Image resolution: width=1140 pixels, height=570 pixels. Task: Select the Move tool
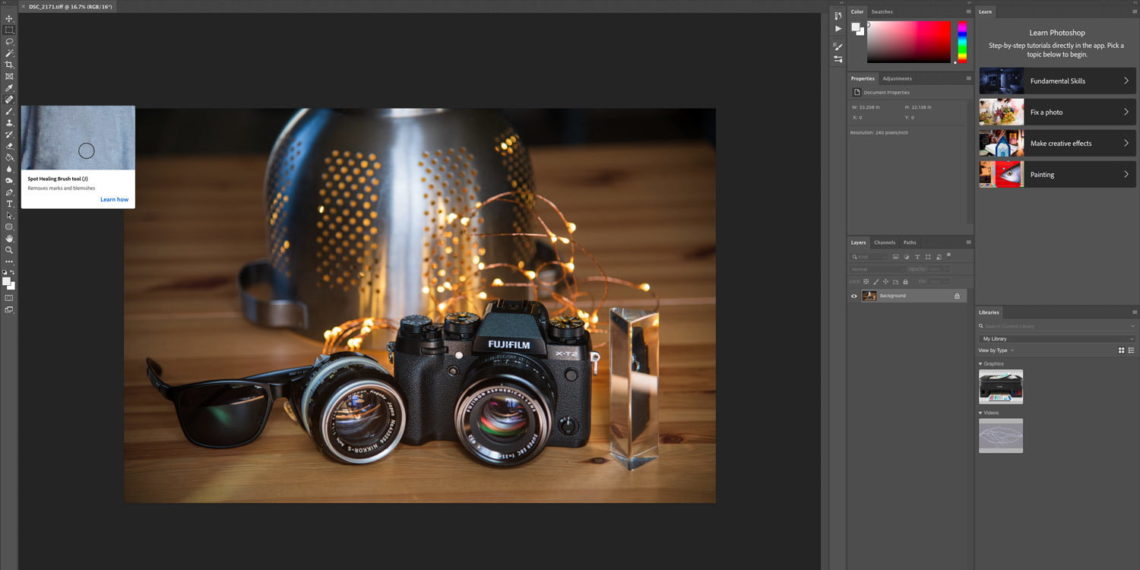click(x=9, y=19)
